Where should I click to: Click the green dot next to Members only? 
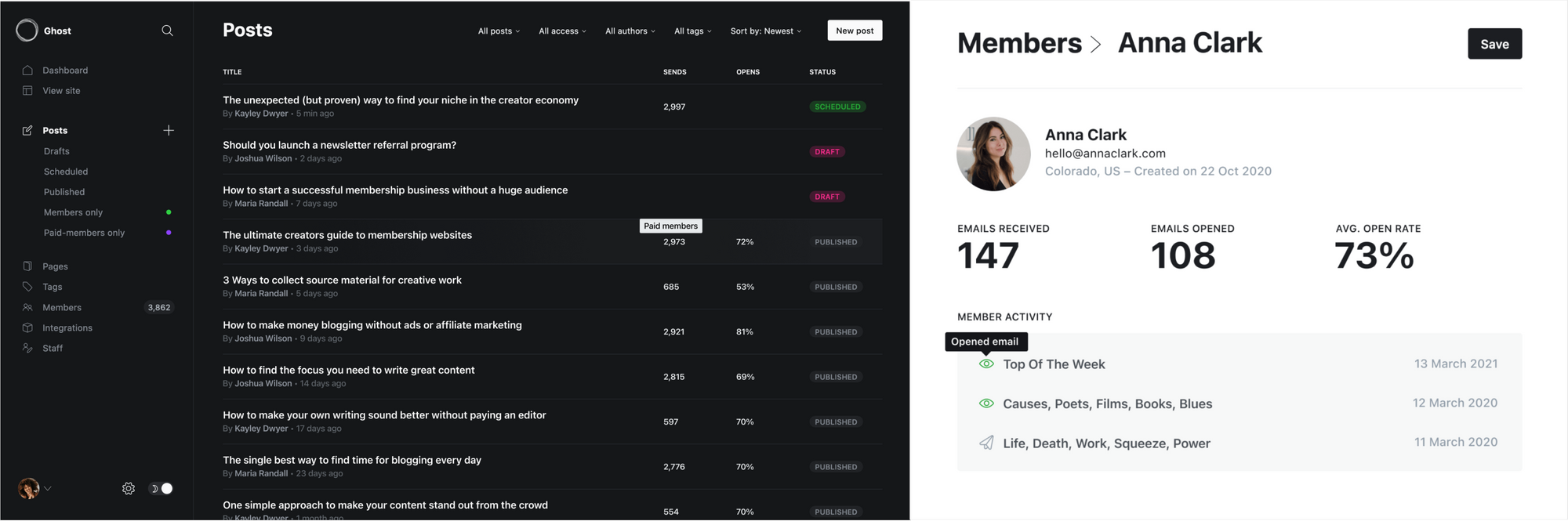point(169,212)
